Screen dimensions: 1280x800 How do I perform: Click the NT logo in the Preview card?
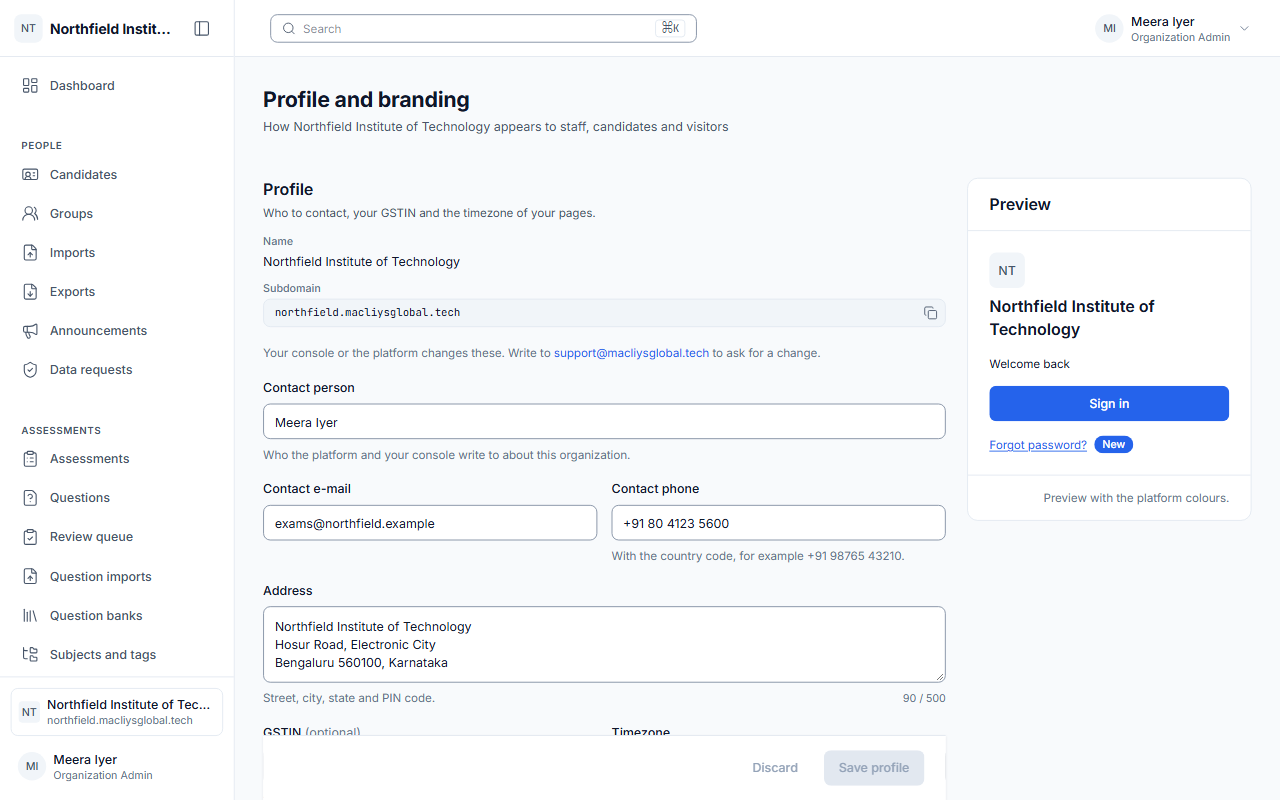[x=1007, y=271]
